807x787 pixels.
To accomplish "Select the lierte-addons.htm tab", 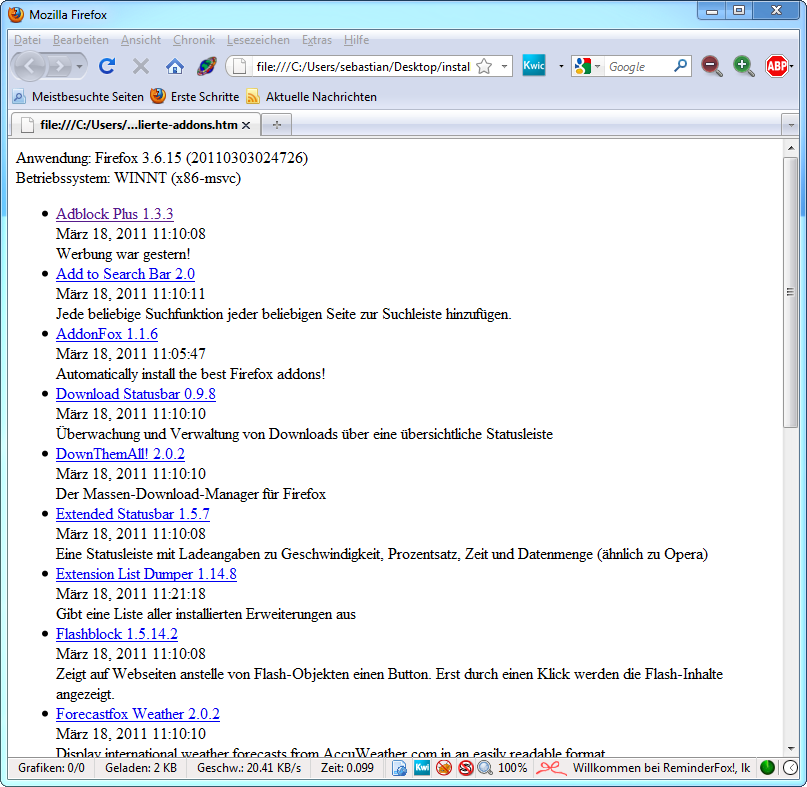I will pyautogui.click(x=136, y=125).
